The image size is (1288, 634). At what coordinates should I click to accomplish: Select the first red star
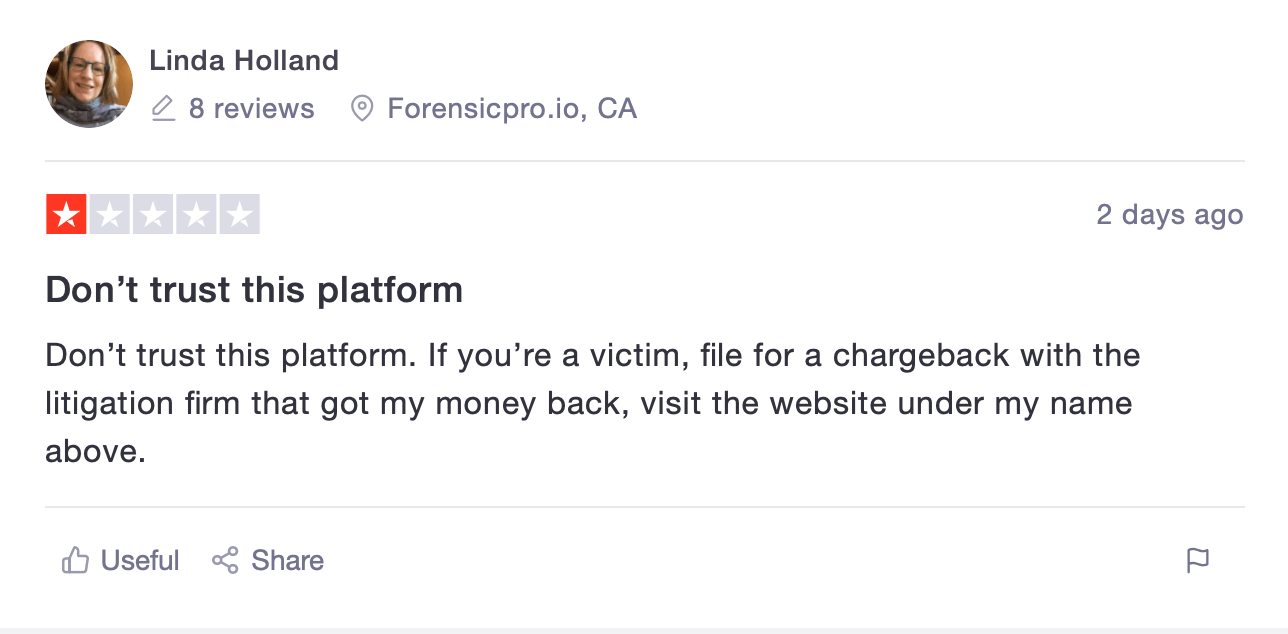[x=66, y=214]
